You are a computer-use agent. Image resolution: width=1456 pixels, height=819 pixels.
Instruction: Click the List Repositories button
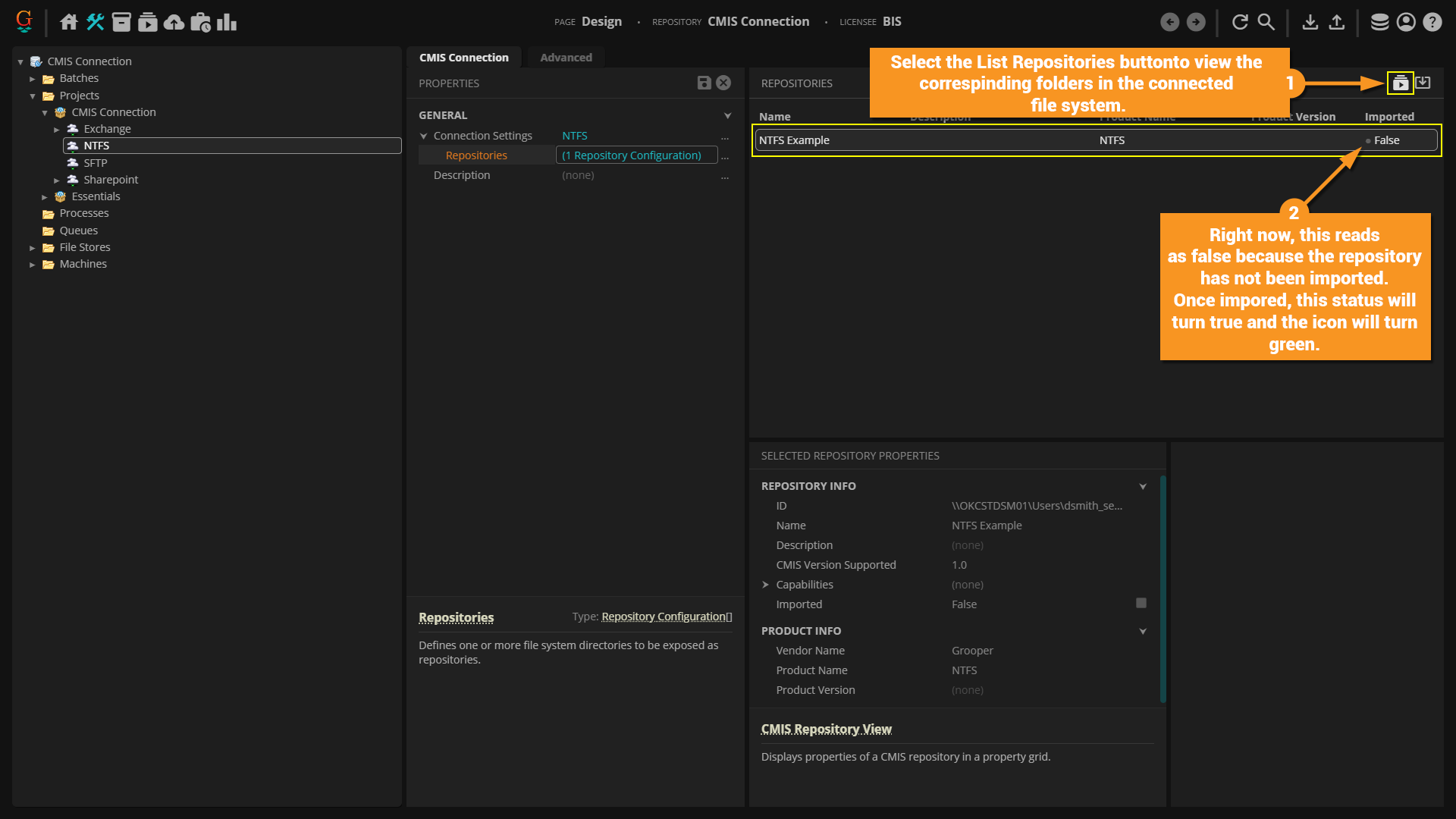[1400, 83]
